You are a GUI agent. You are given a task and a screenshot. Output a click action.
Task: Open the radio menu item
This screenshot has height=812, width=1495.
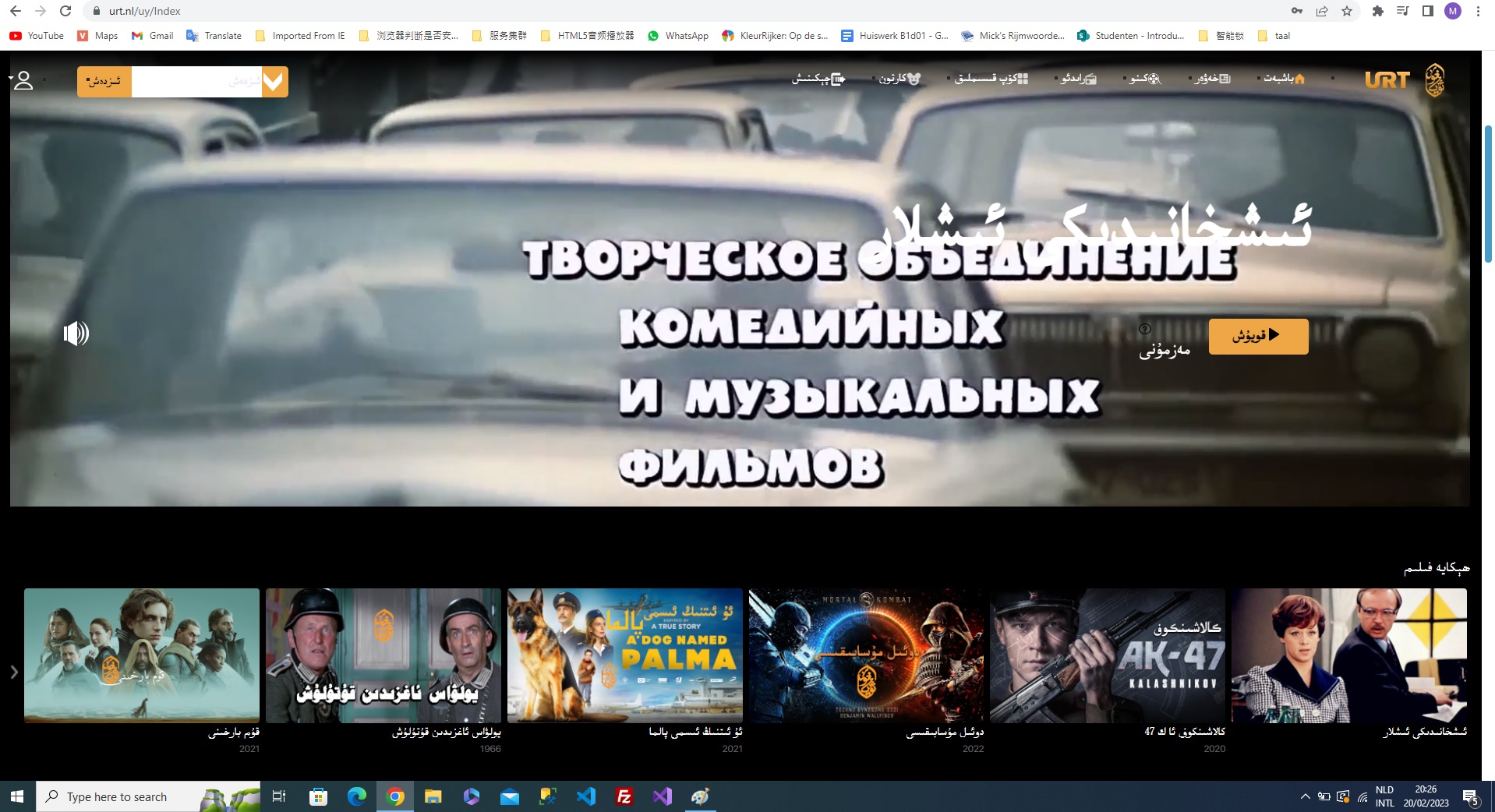1078,79
